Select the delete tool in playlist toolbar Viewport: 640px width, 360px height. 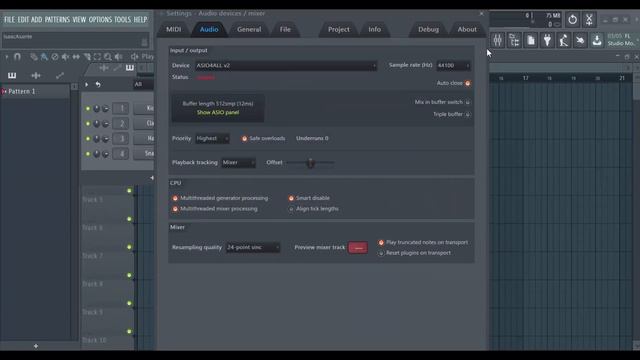(x=55, y=57)
